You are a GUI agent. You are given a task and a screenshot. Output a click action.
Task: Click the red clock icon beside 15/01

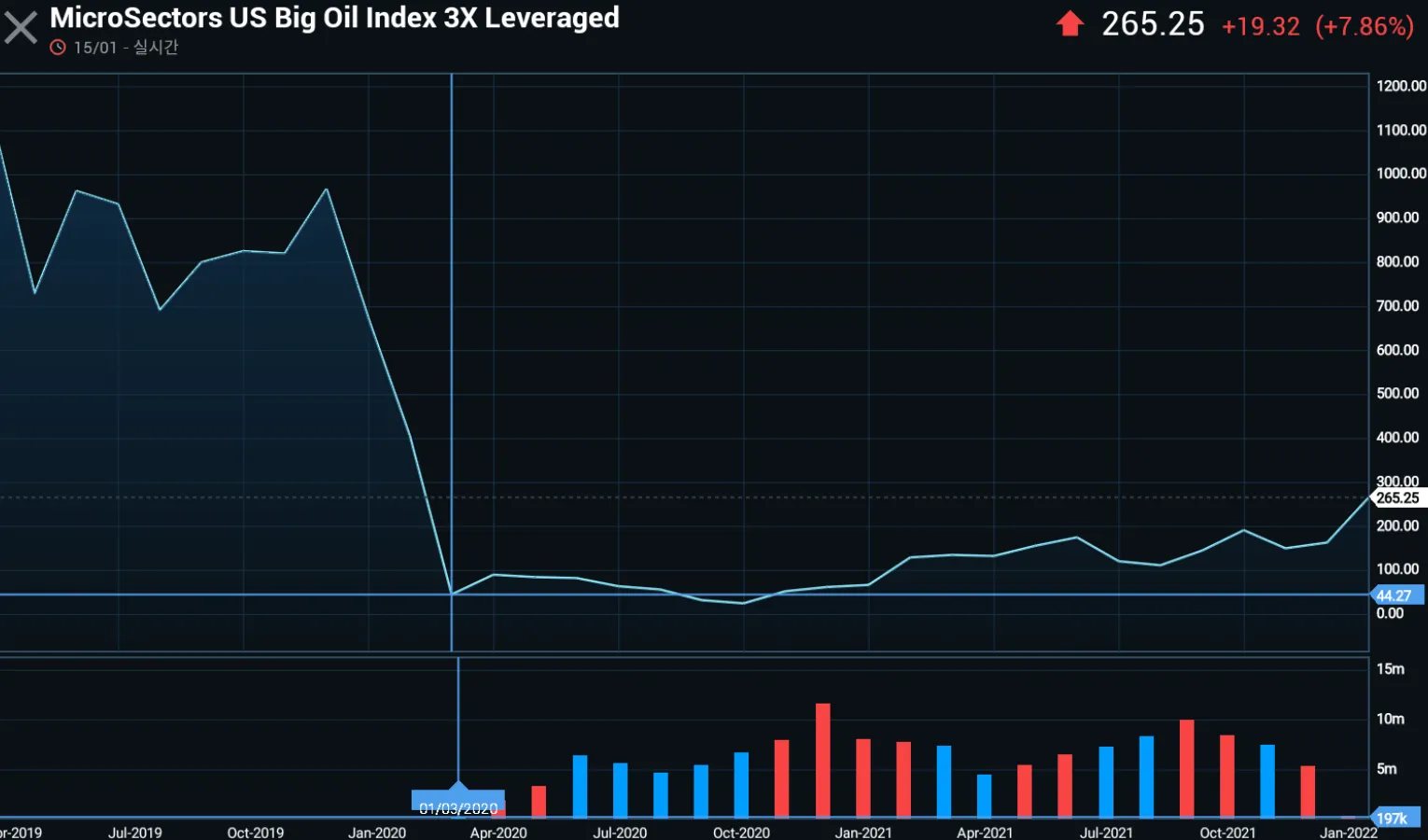pyautogui.click(x=58, y=48)
